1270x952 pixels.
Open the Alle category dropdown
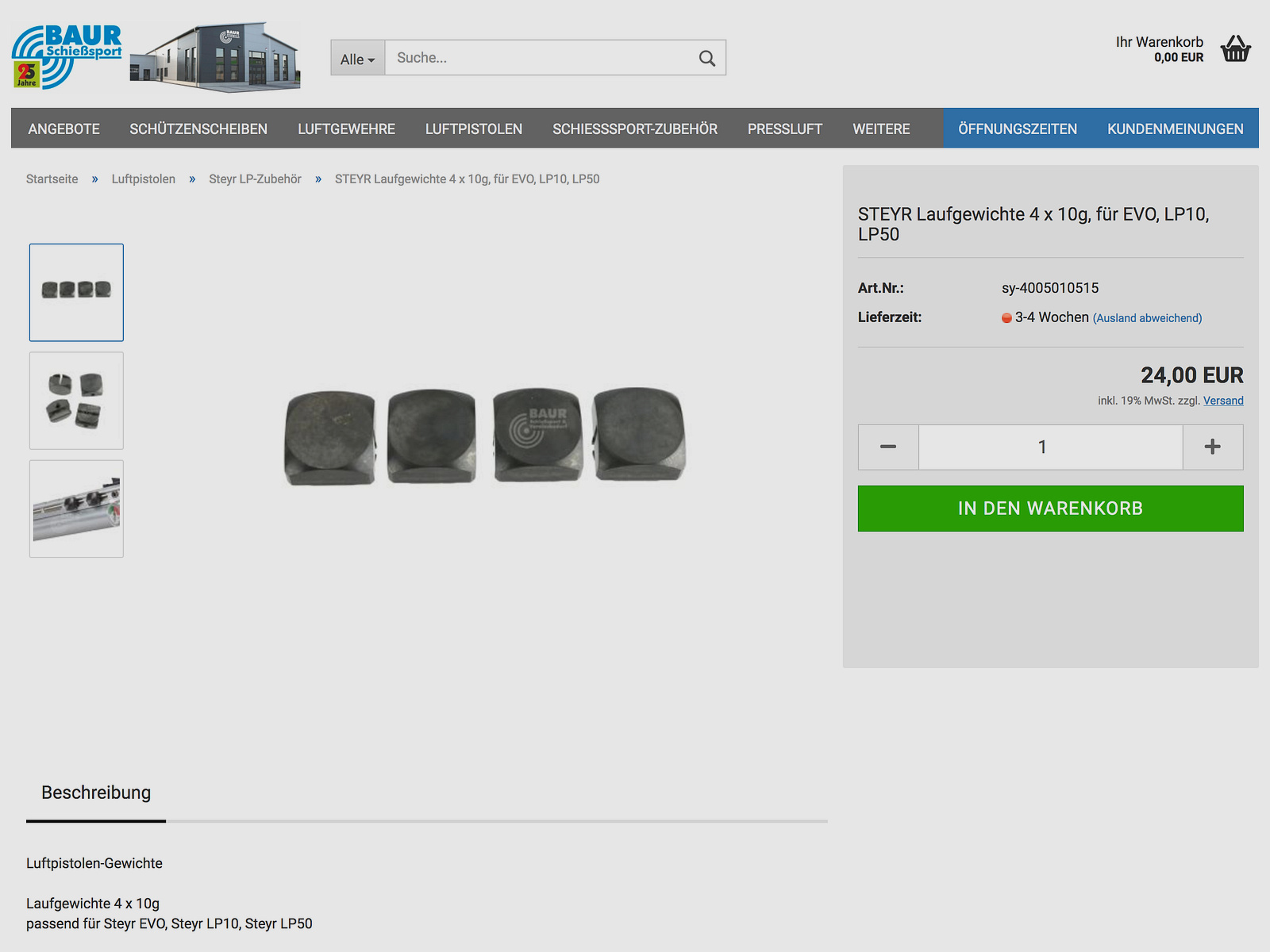358,59
